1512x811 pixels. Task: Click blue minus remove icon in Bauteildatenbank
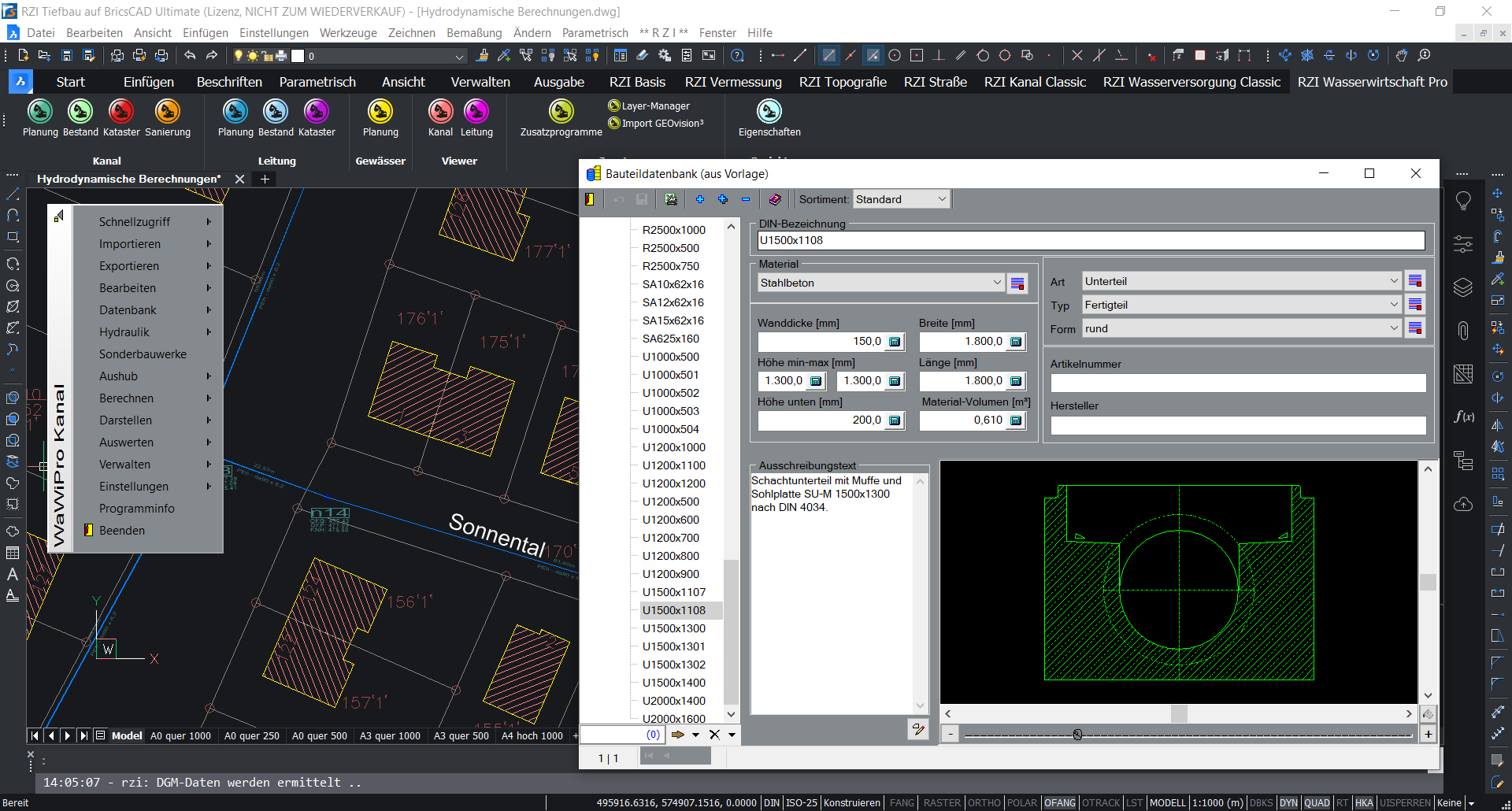coord(746,199)
